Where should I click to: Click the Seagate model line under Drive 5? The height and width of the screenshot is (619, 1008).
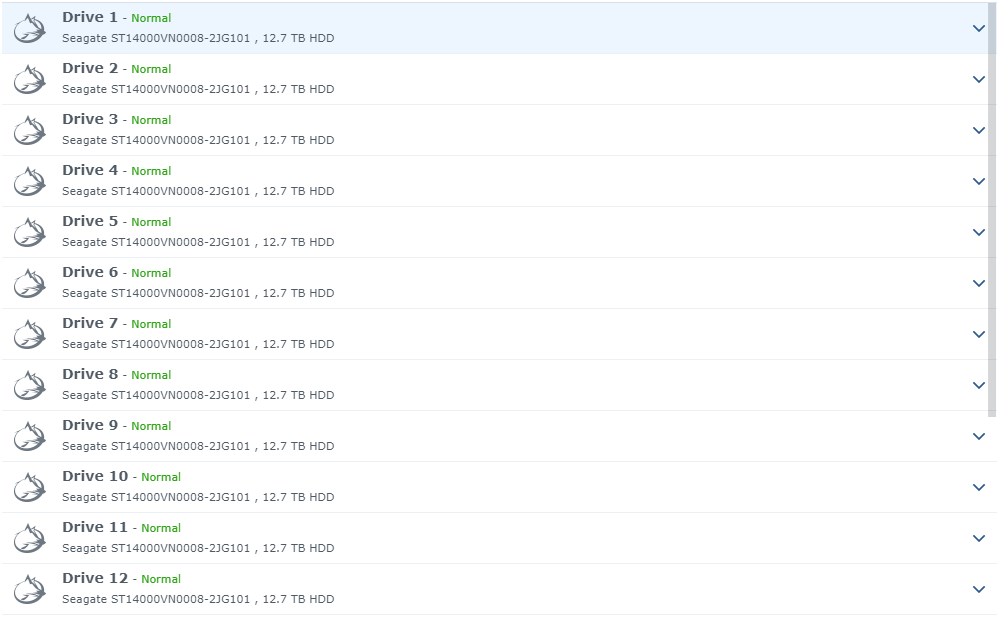tap(198, 242)
